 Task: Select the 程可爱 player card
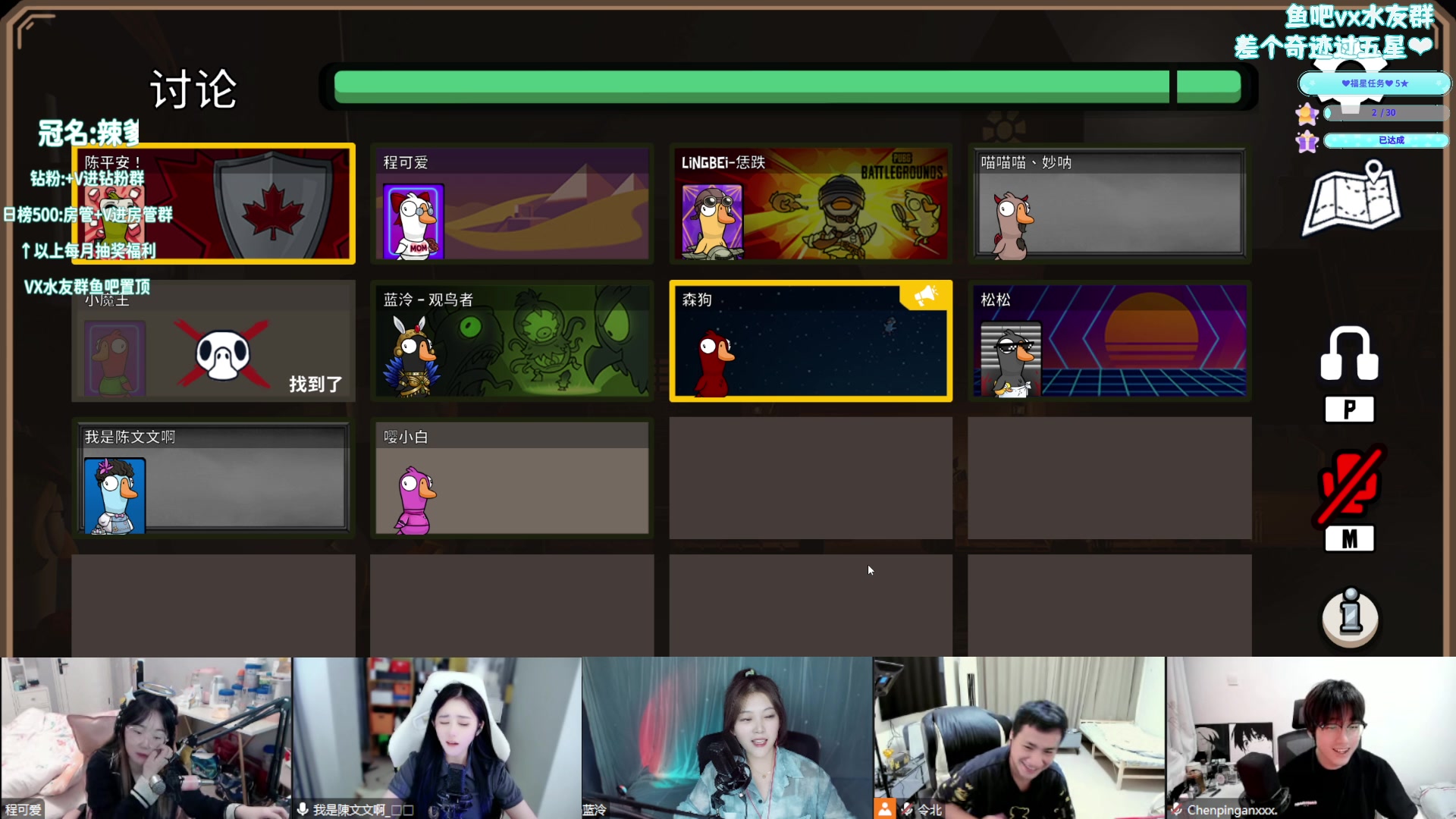pos(512,203)
